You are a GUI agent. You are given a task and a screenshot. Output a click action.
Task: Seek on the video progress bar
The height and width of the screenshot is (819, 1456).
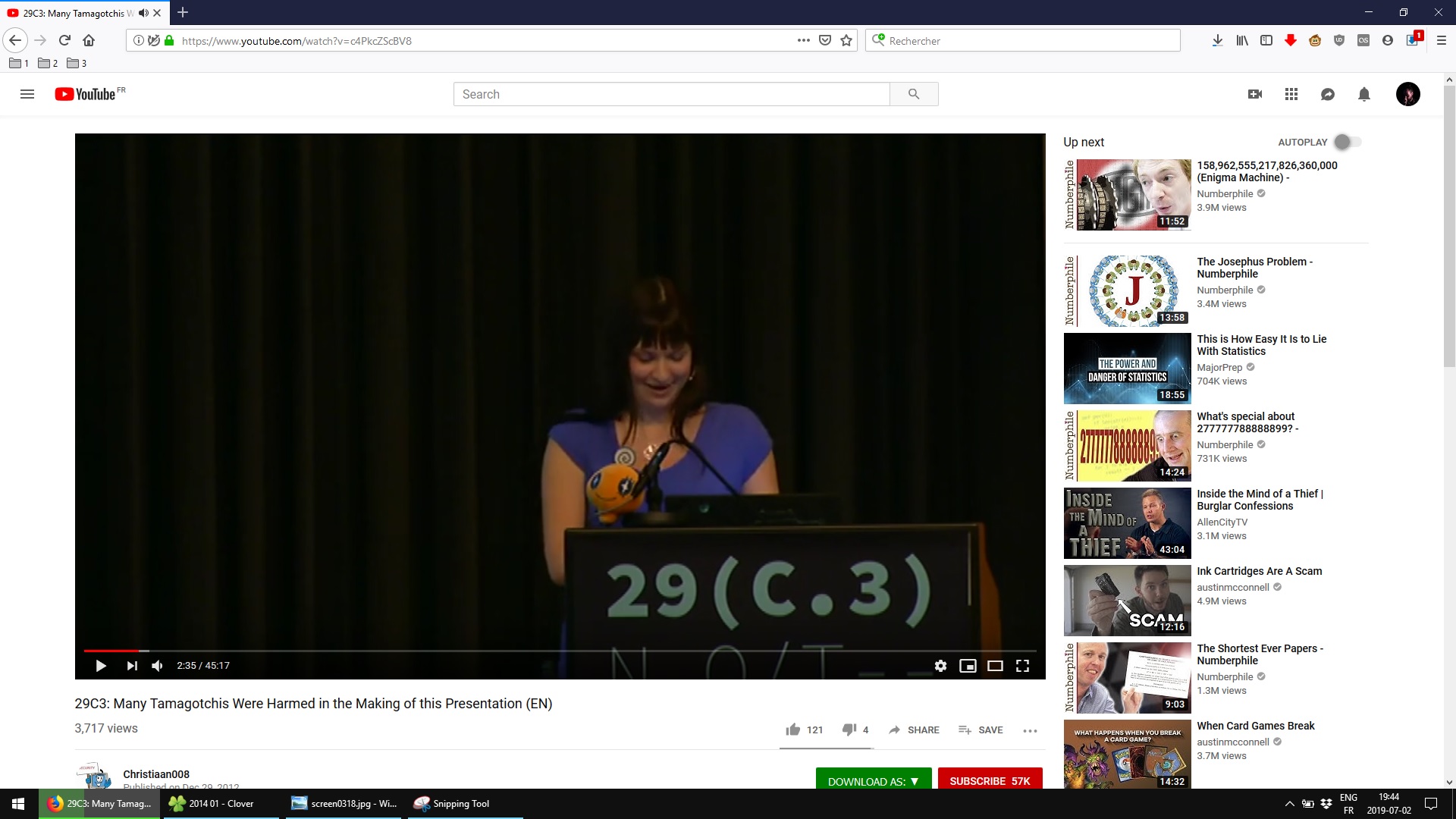click(531, 651)
